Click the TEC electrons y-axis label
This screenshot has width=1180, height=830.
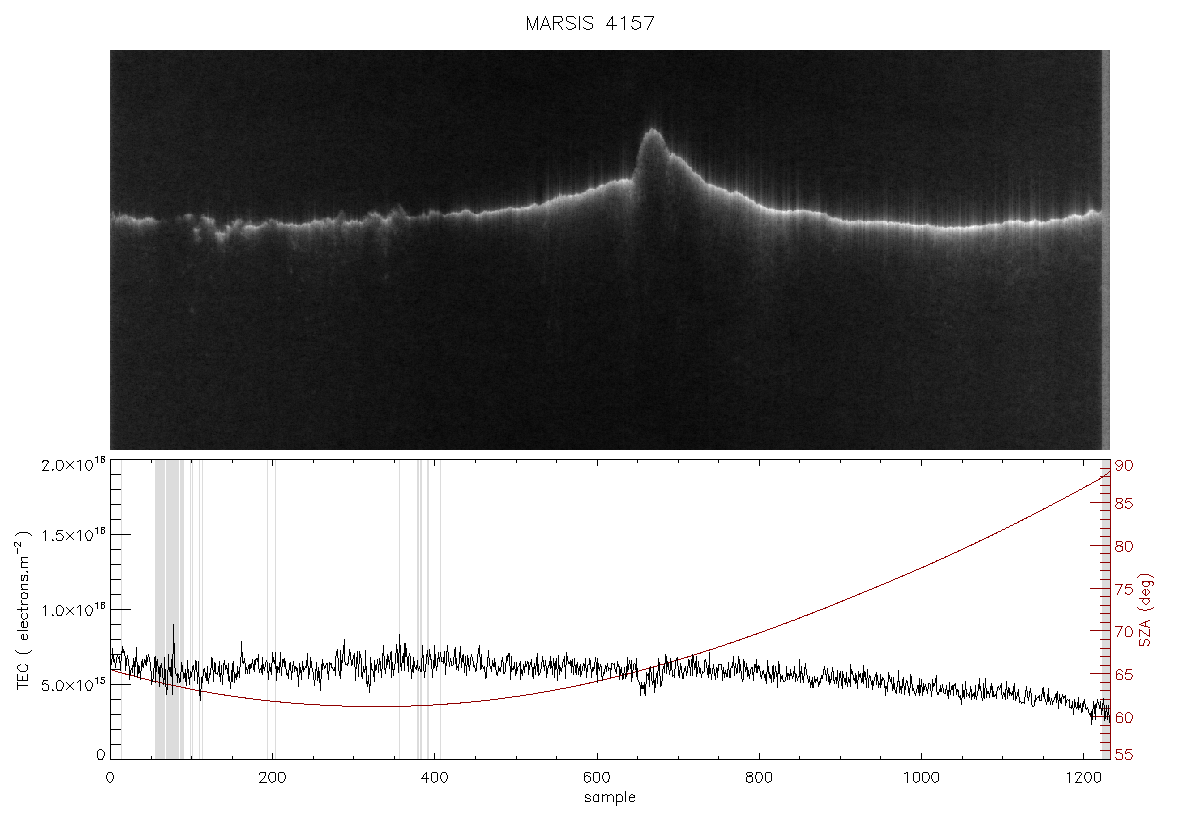click(x=23, y=610)
